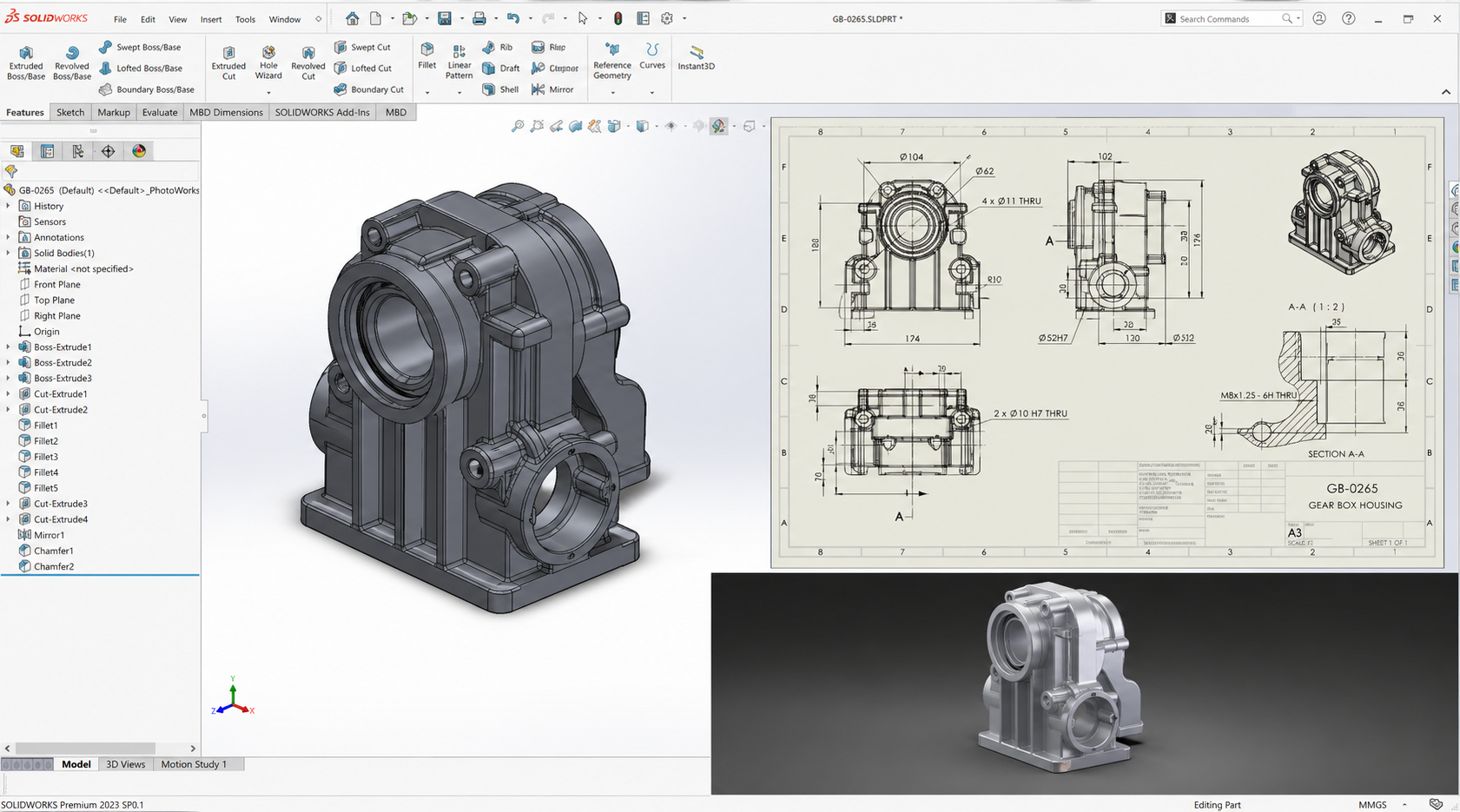1460x812 pixels.
Task: Choose the Revolved Cut tool
Action: pyautogui.click(x=308, y=63)
